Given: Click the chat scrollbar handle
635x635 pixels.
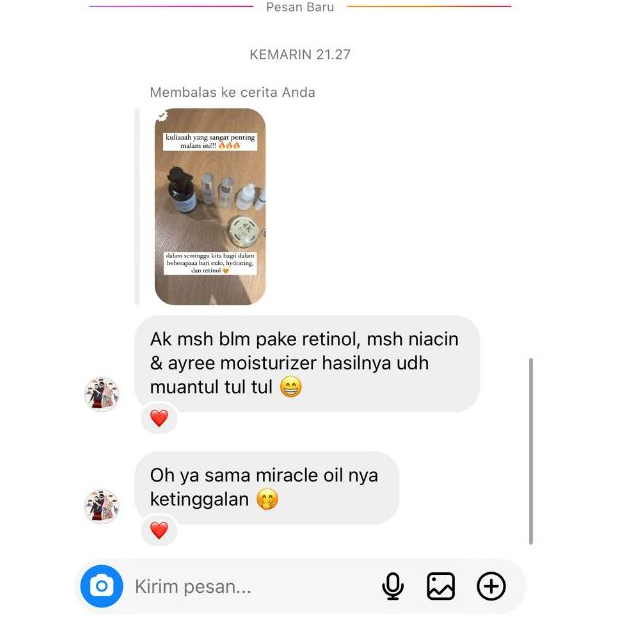Looking at the screenshot, I should [x=531, y=451].
